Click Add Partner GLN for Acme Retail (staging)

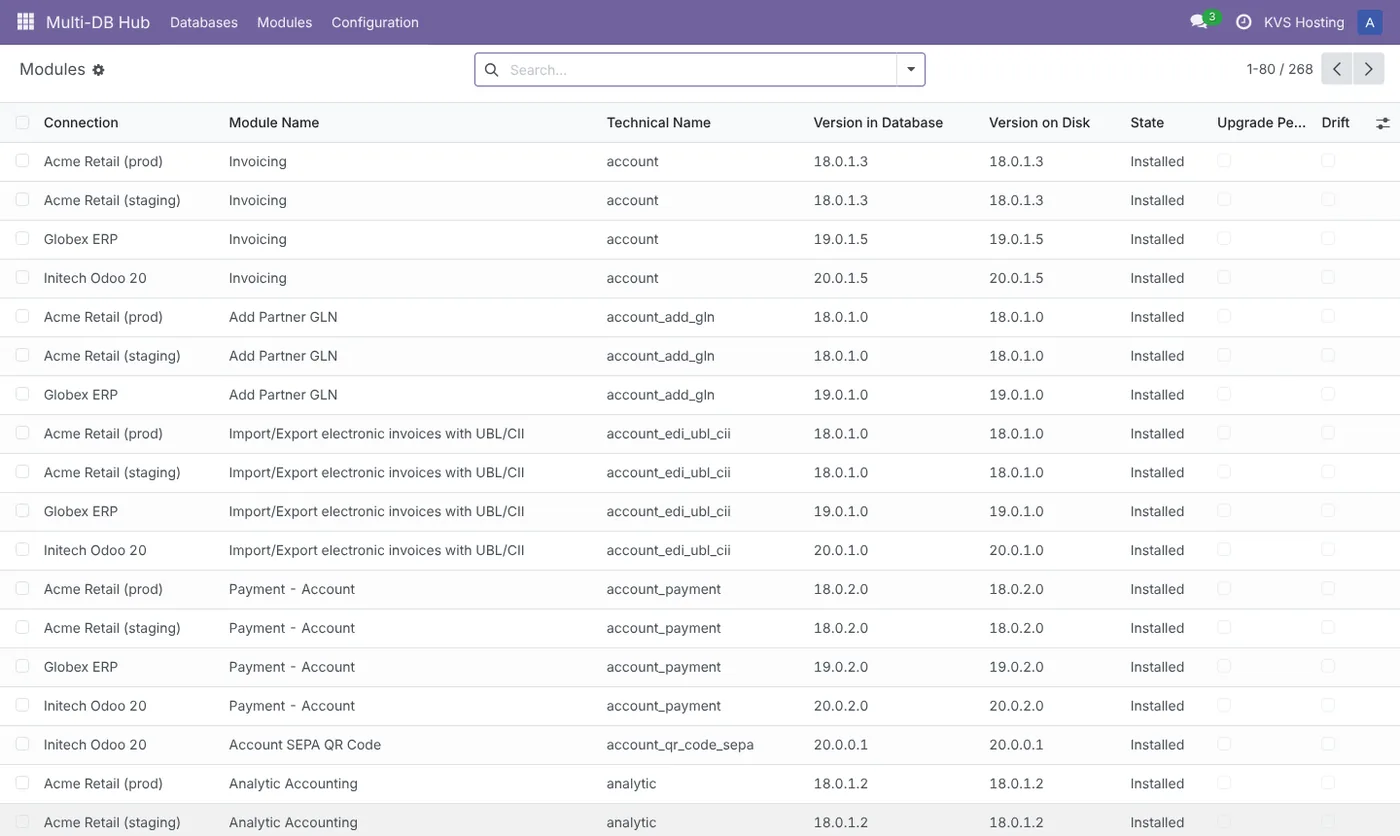(283, 356)
